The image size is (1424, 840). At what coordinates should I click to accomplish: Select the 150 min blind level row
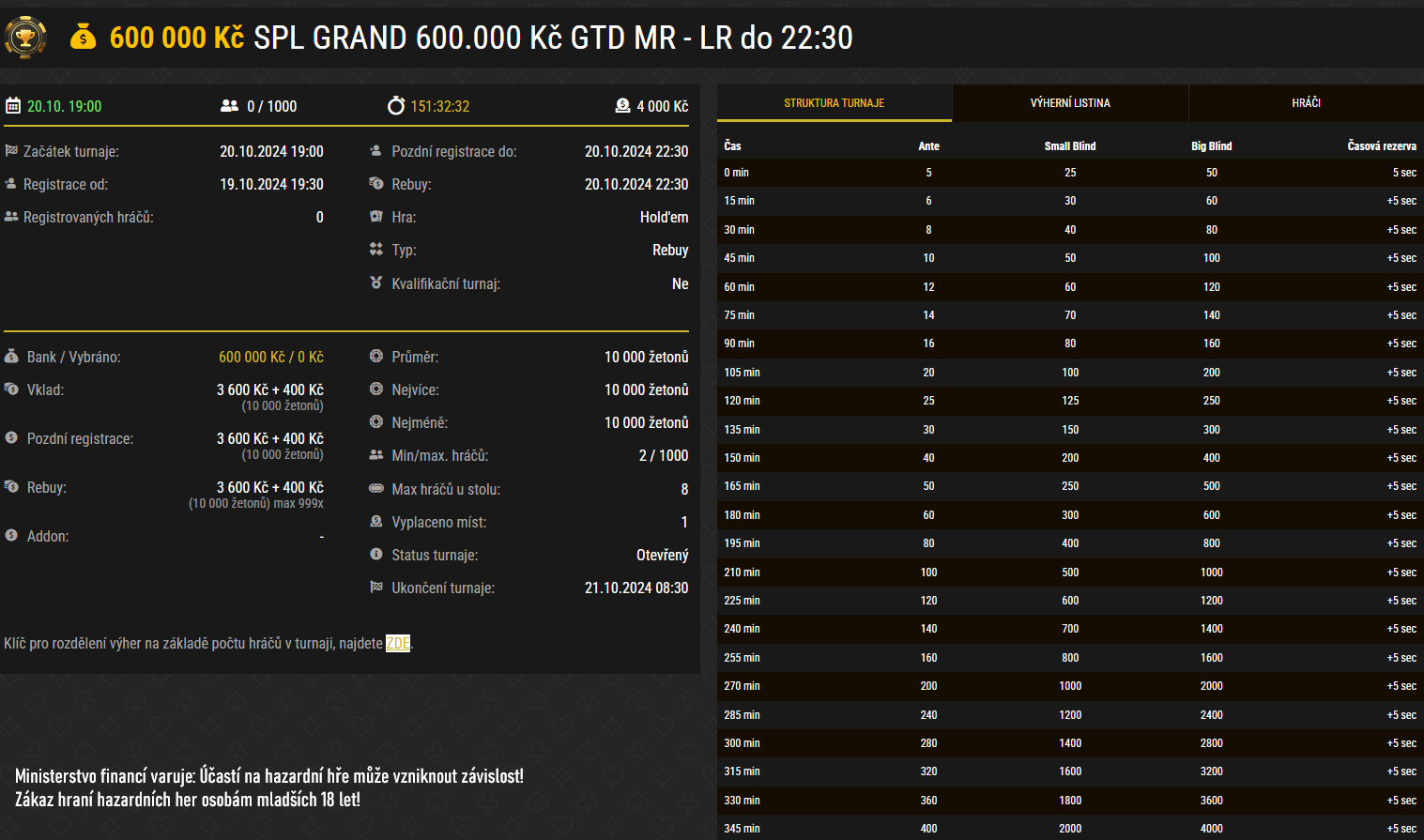(1070, 458)
